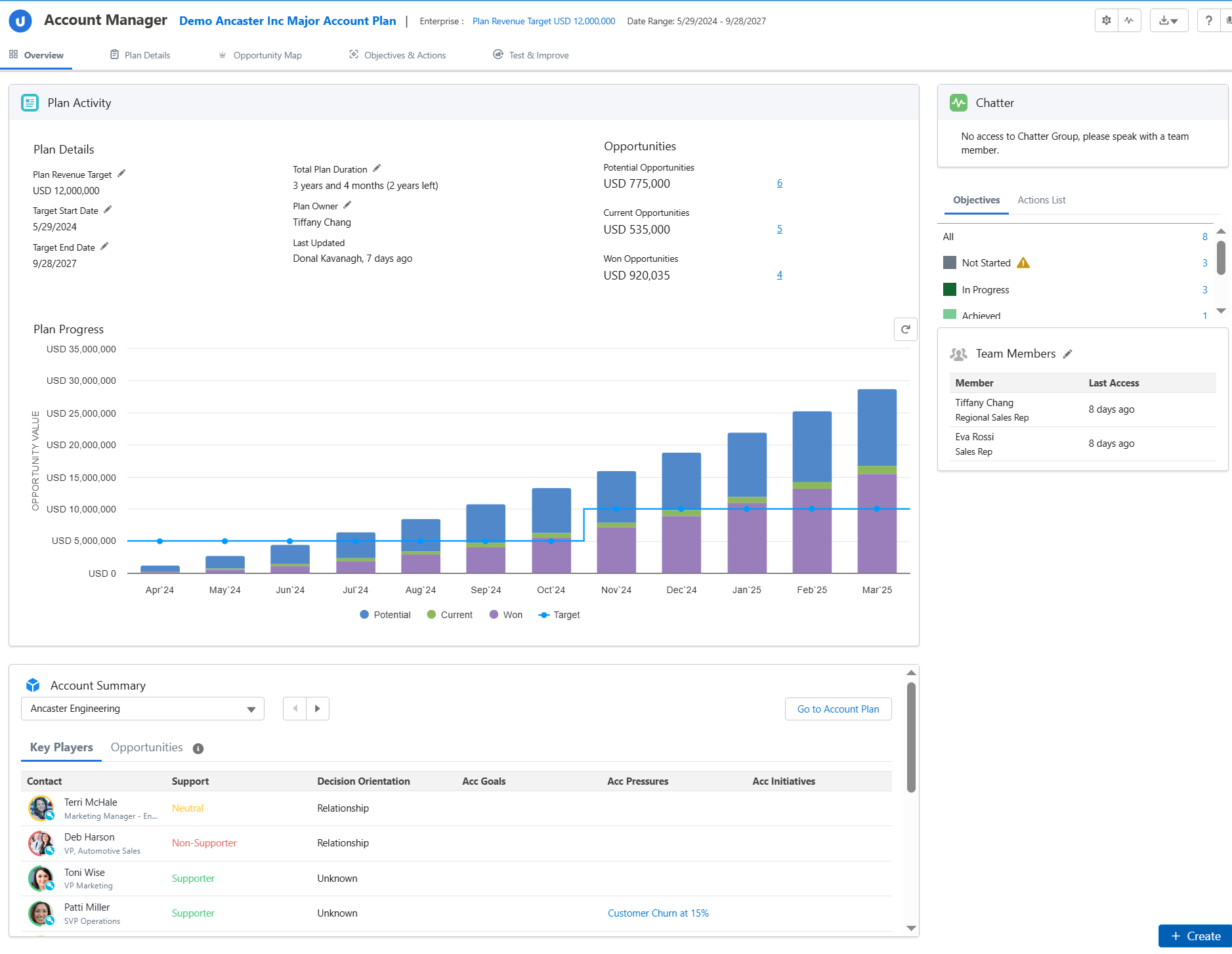Open the Ancaster Engineering account dropdown

[x=142, y=709]
